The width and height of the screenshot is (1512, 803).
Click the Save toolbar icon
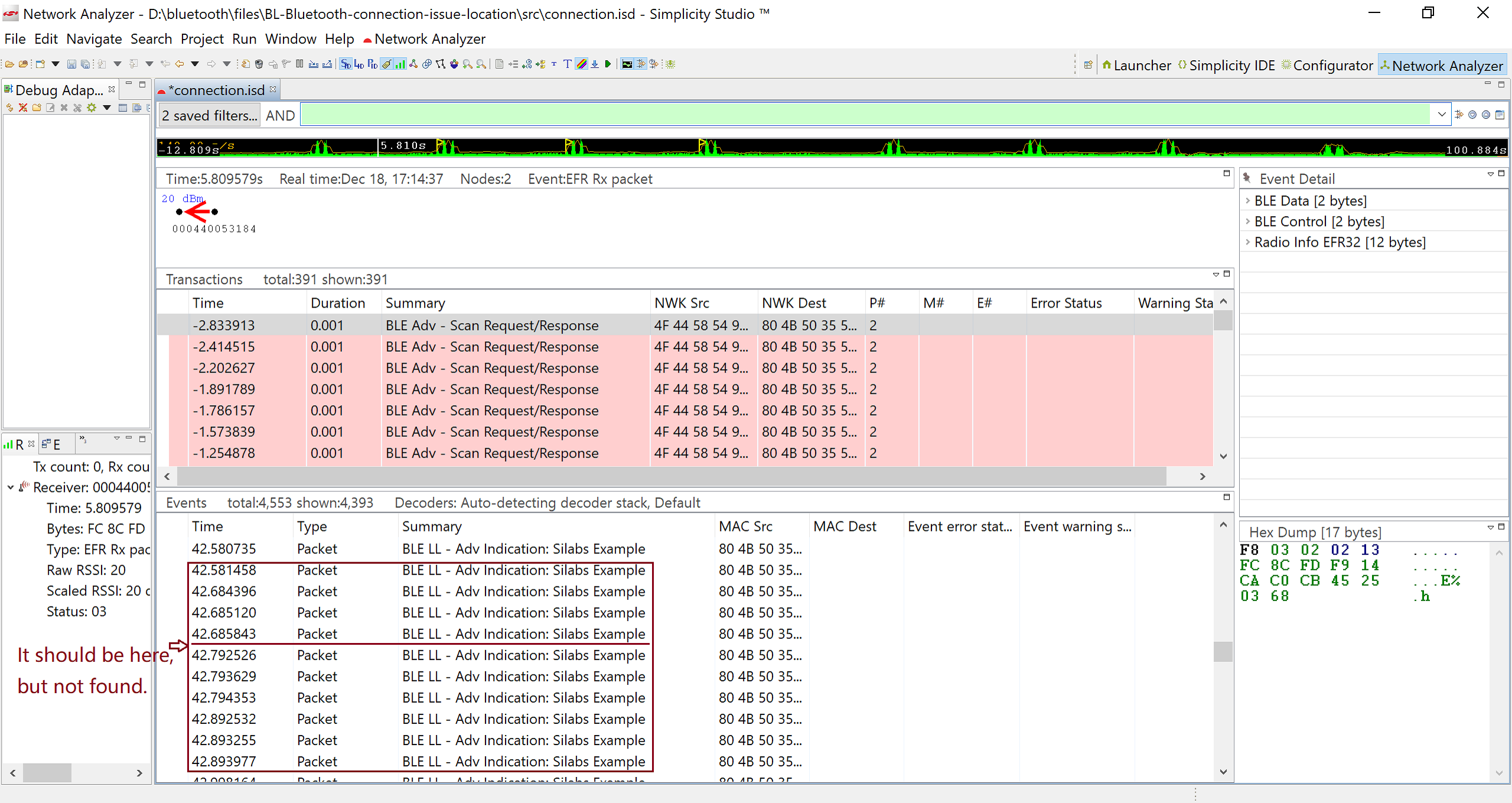pos(71,64)
